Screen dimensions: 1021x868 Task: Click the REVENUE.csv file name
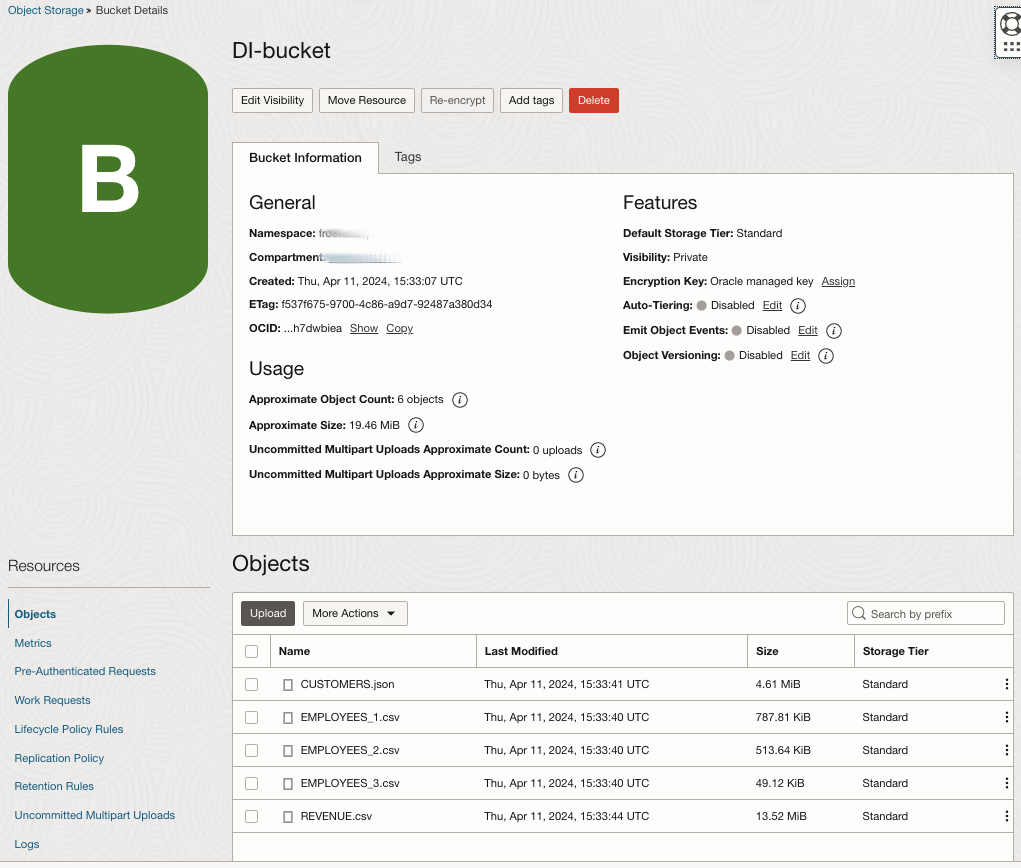336,816
